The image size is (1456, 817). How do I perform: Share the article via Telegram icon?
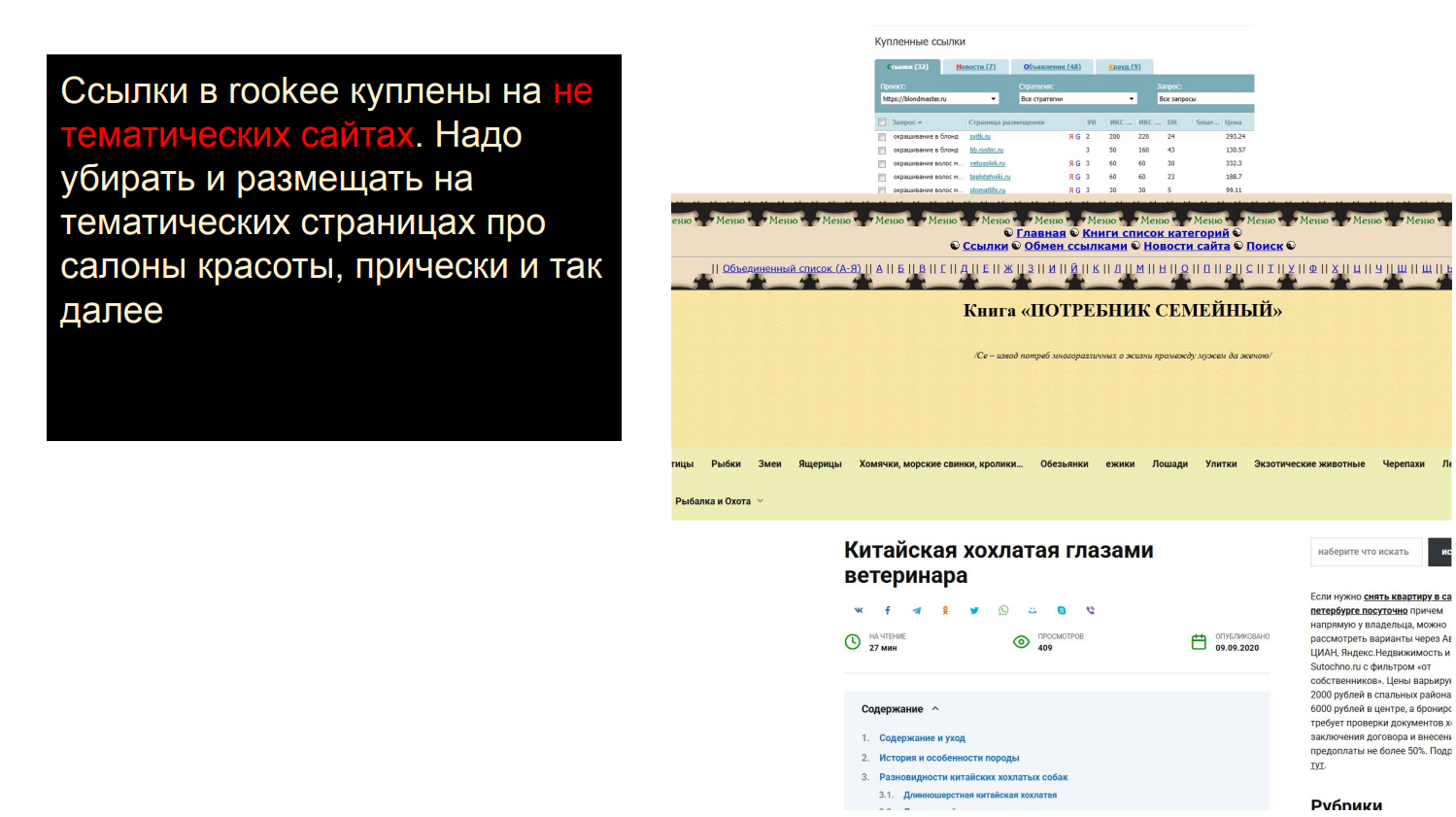point(916,611)
